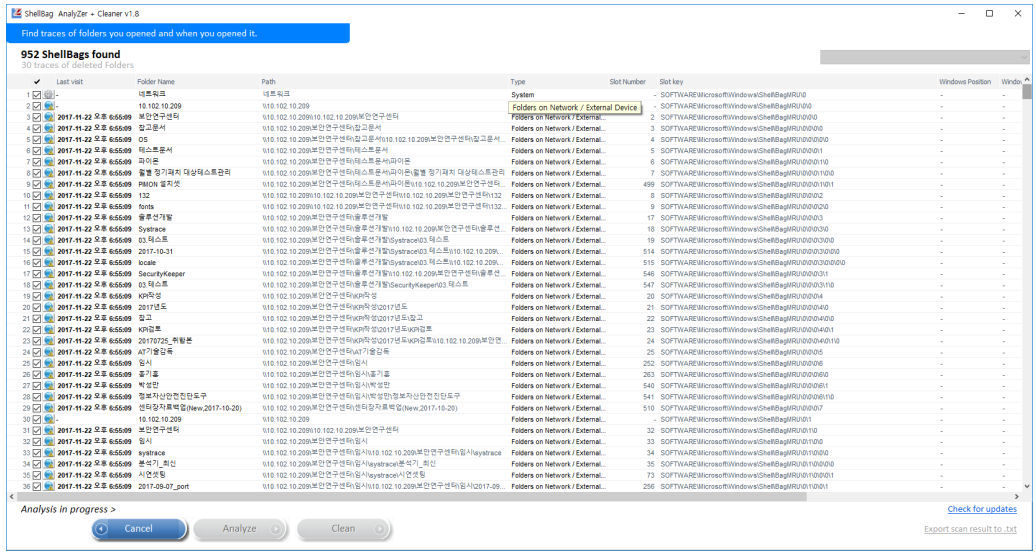Click the 30 traces of deleted Folders text

[77, 65]
